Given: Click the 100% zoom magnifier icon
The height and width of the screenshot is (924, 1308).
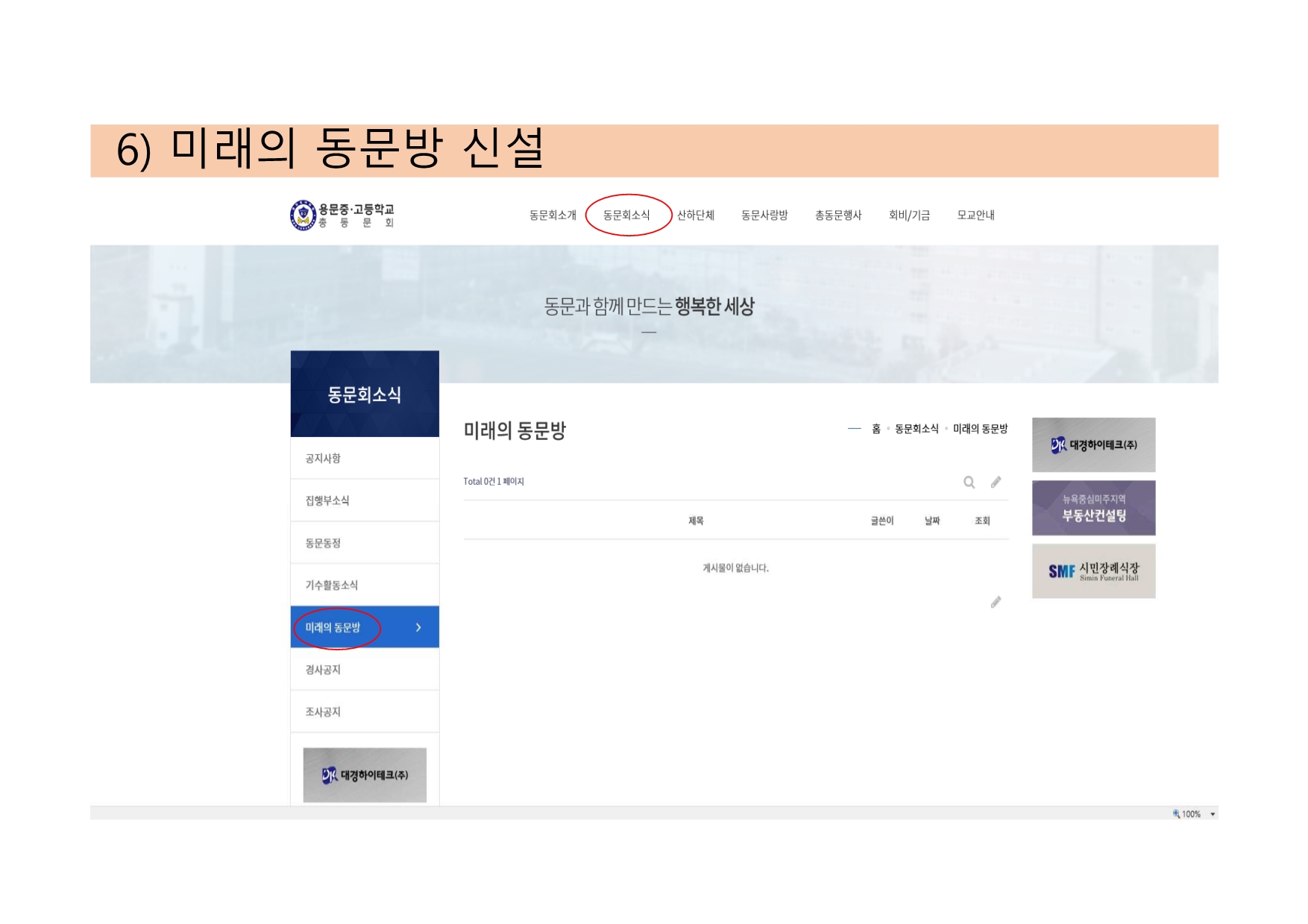Looking at the screenshot, I should (x=1176, y=814).
